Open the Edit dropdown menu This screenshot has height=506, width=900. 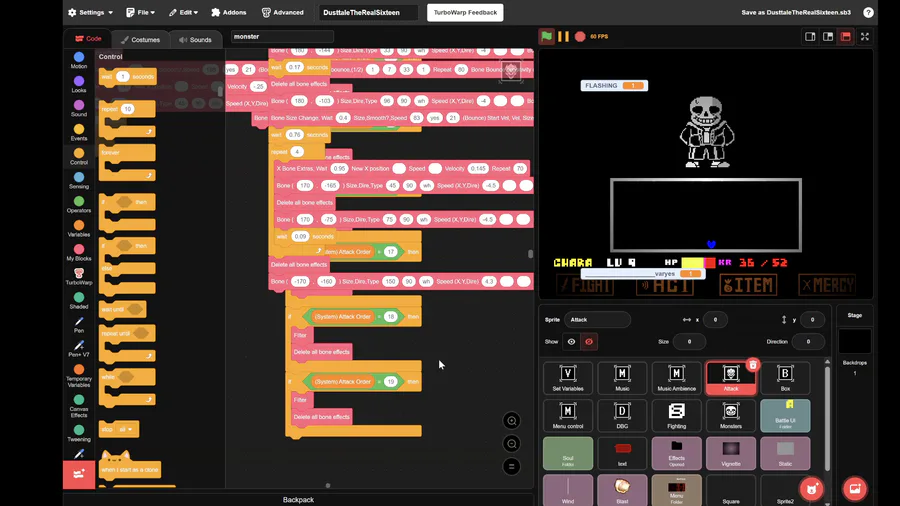point(183,12)
